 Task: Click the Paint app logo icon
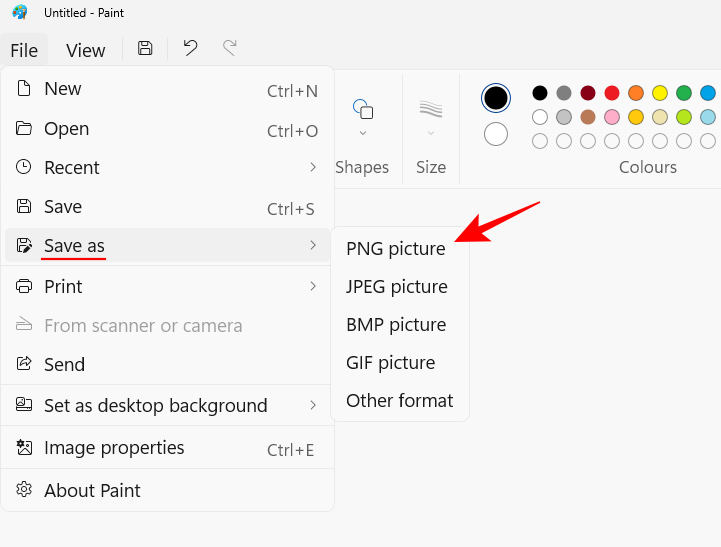(20, 13)
